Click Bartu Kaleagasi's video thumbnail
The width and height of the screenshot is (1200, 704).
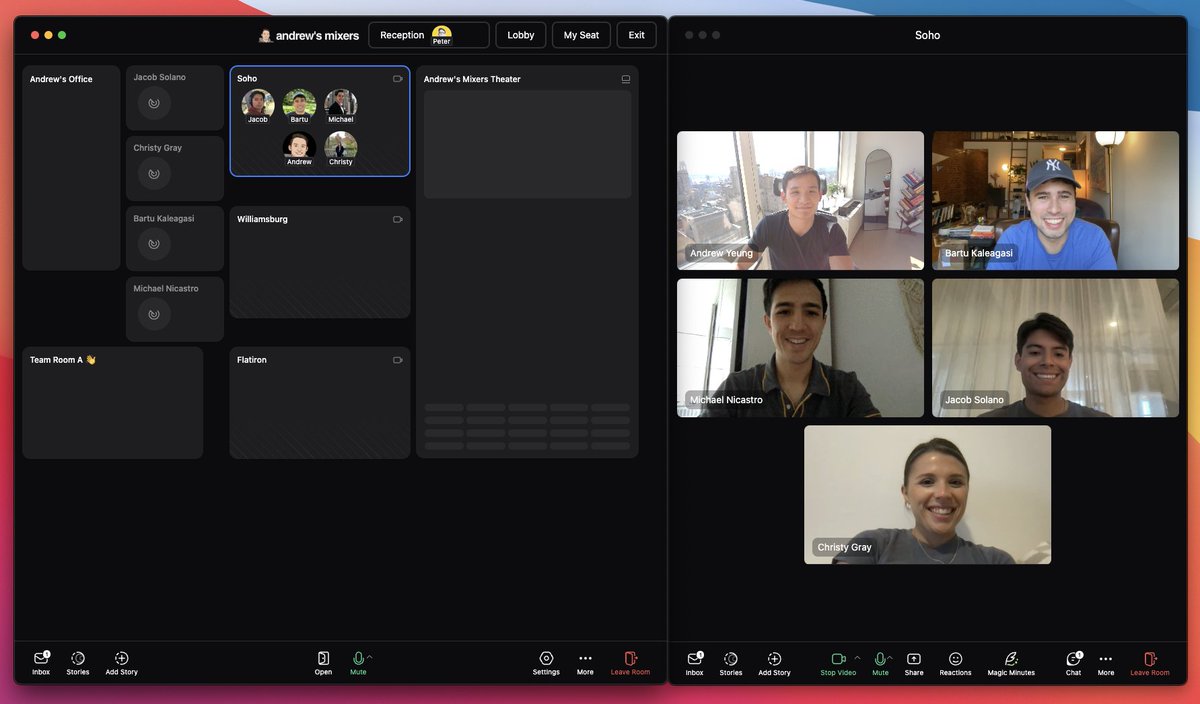(x=1055, y=200)
